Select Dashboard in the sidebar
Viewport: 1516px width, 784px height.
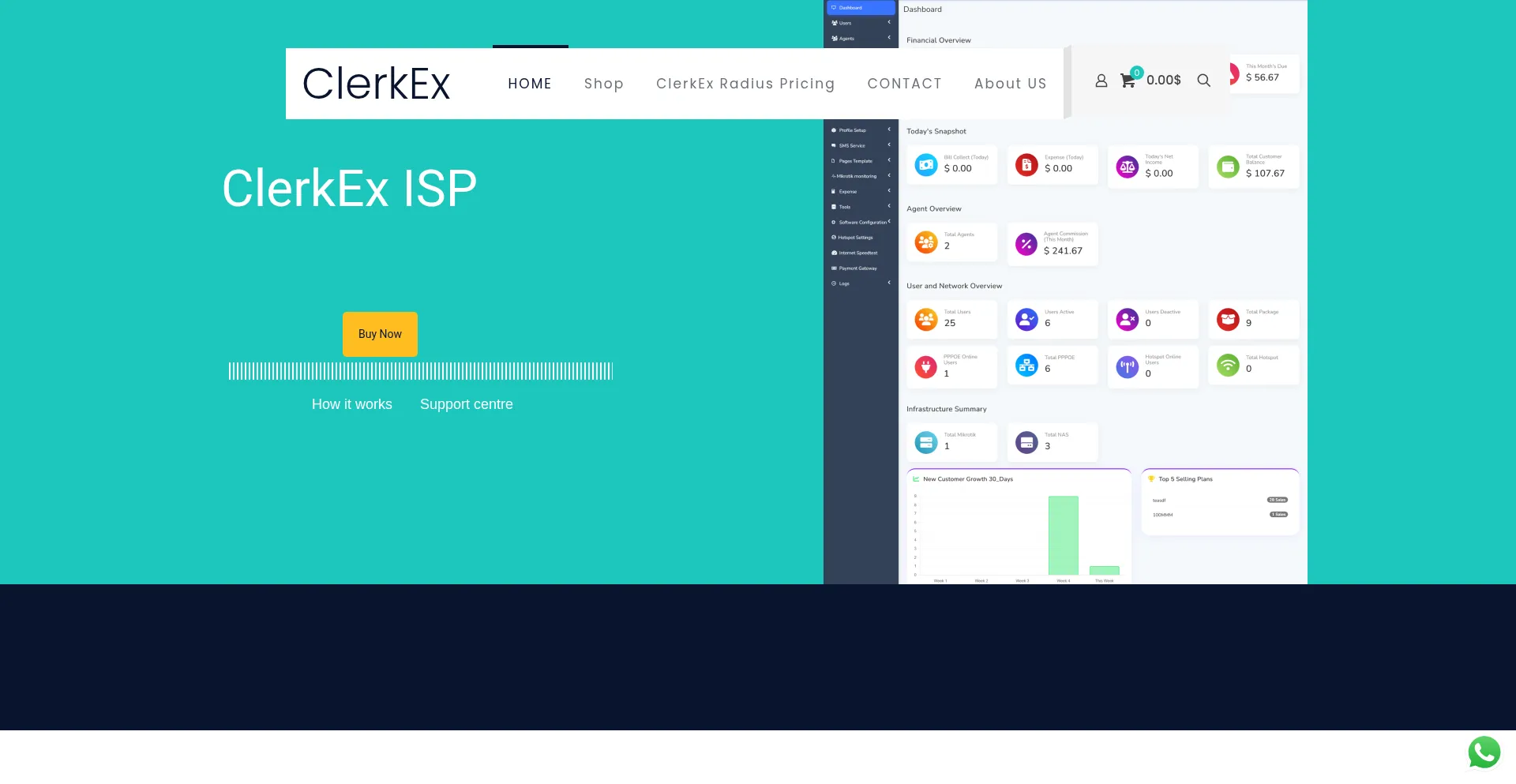click(849, 7)
